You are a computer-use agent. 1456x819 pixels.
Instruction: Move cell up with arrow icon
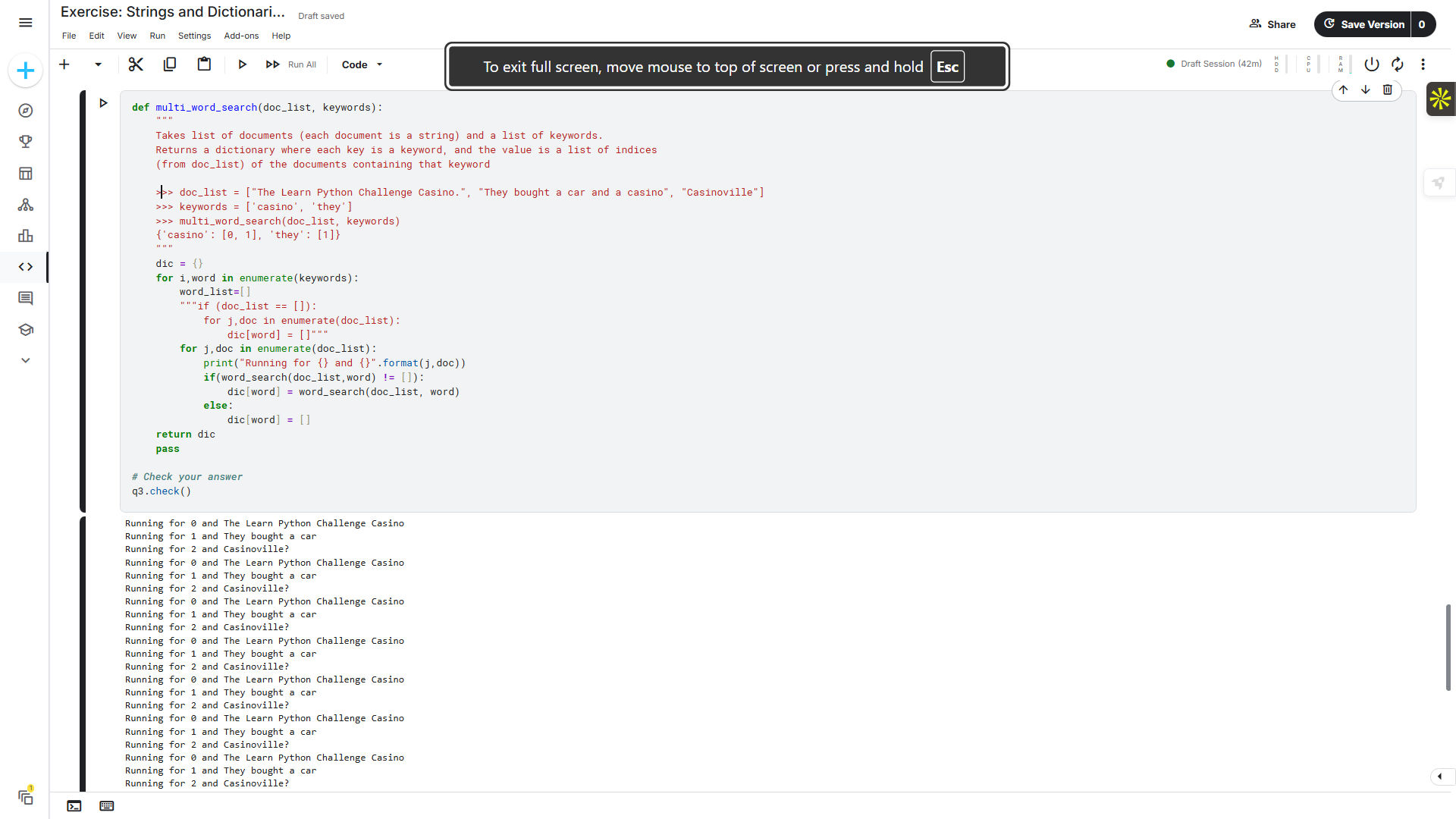point(1343,89)
